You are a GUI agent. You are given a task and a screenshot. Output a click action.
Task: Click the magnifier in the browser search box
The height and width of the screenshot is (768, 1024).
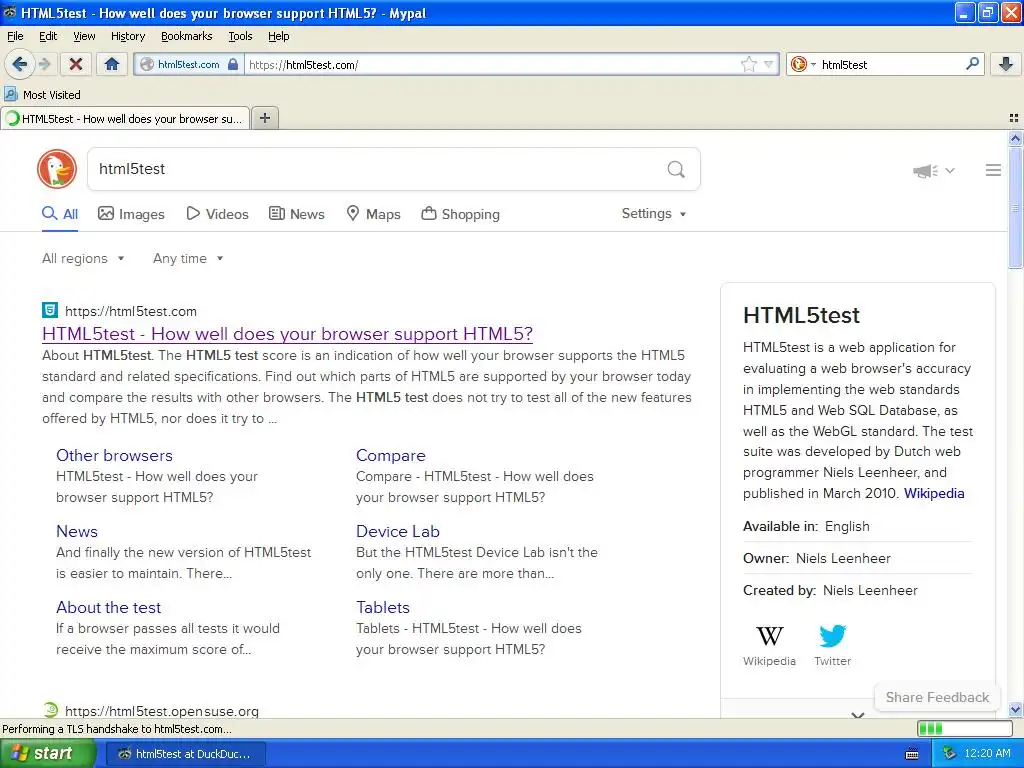972,64
